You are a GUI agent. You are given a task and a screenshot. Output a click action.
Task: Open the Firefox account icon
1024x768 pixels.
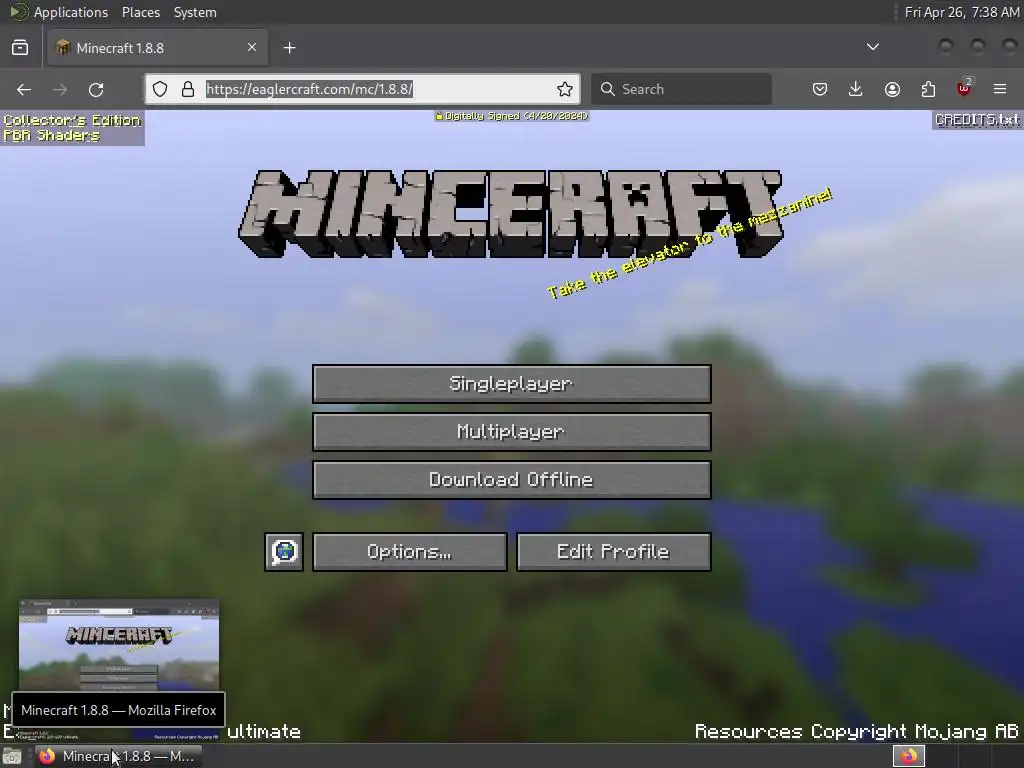click(892, 89)
